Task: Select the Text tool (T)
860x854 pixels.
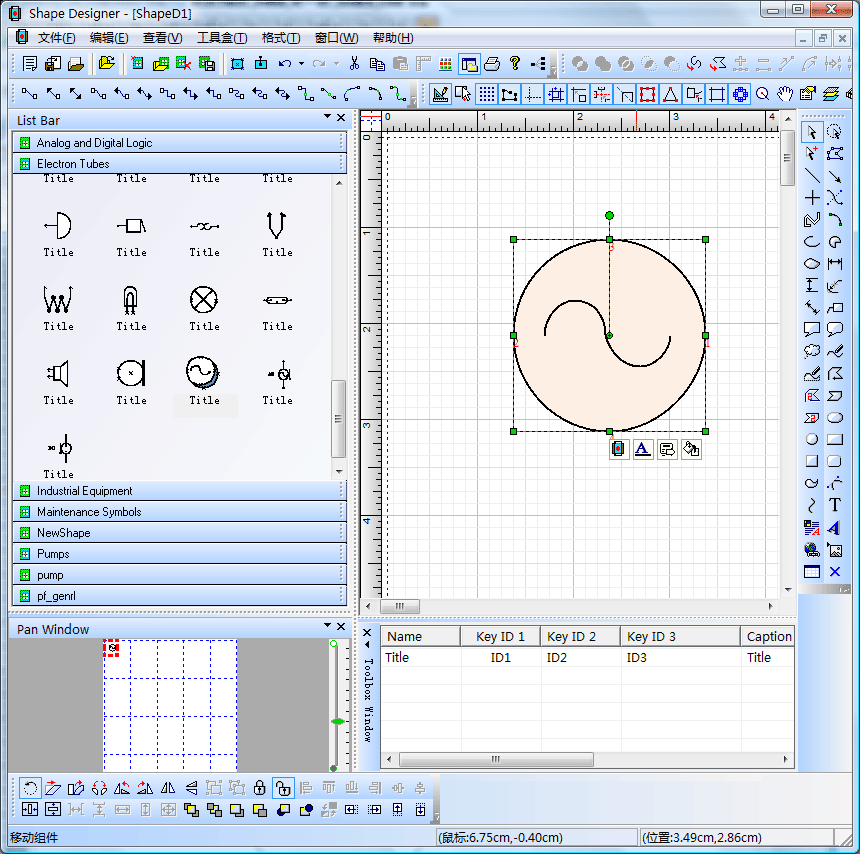Action: (x=835, y=506)
